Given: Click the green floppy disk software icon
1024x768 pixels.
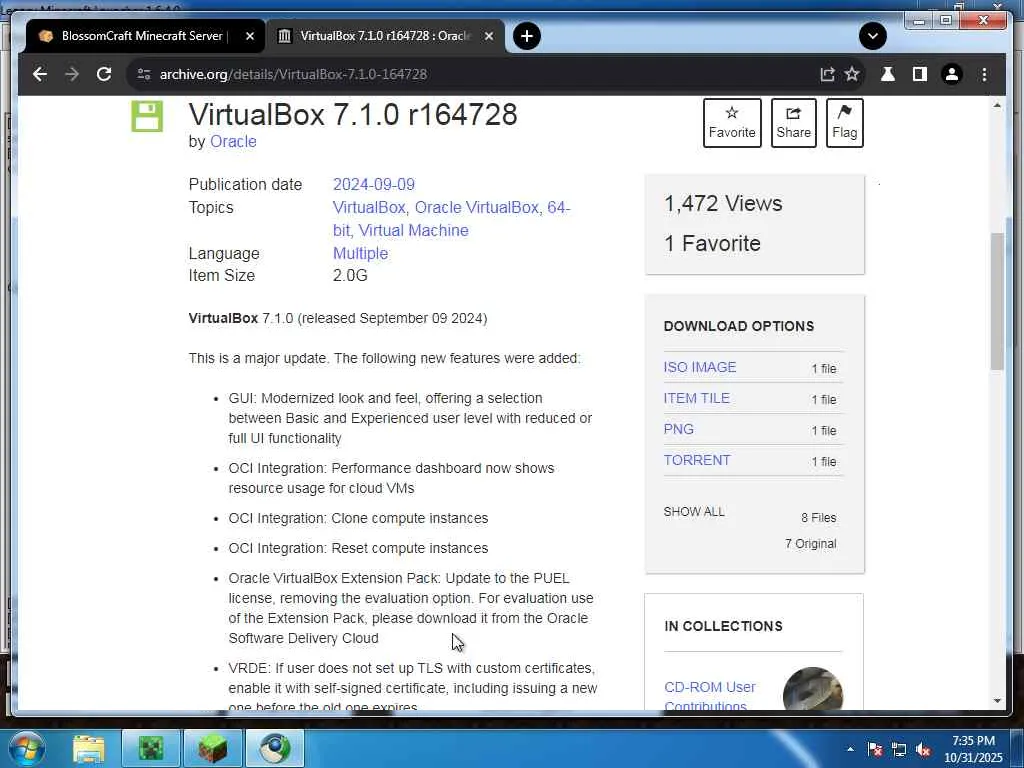Looking at the screenshot, I should tap(147, 116).
